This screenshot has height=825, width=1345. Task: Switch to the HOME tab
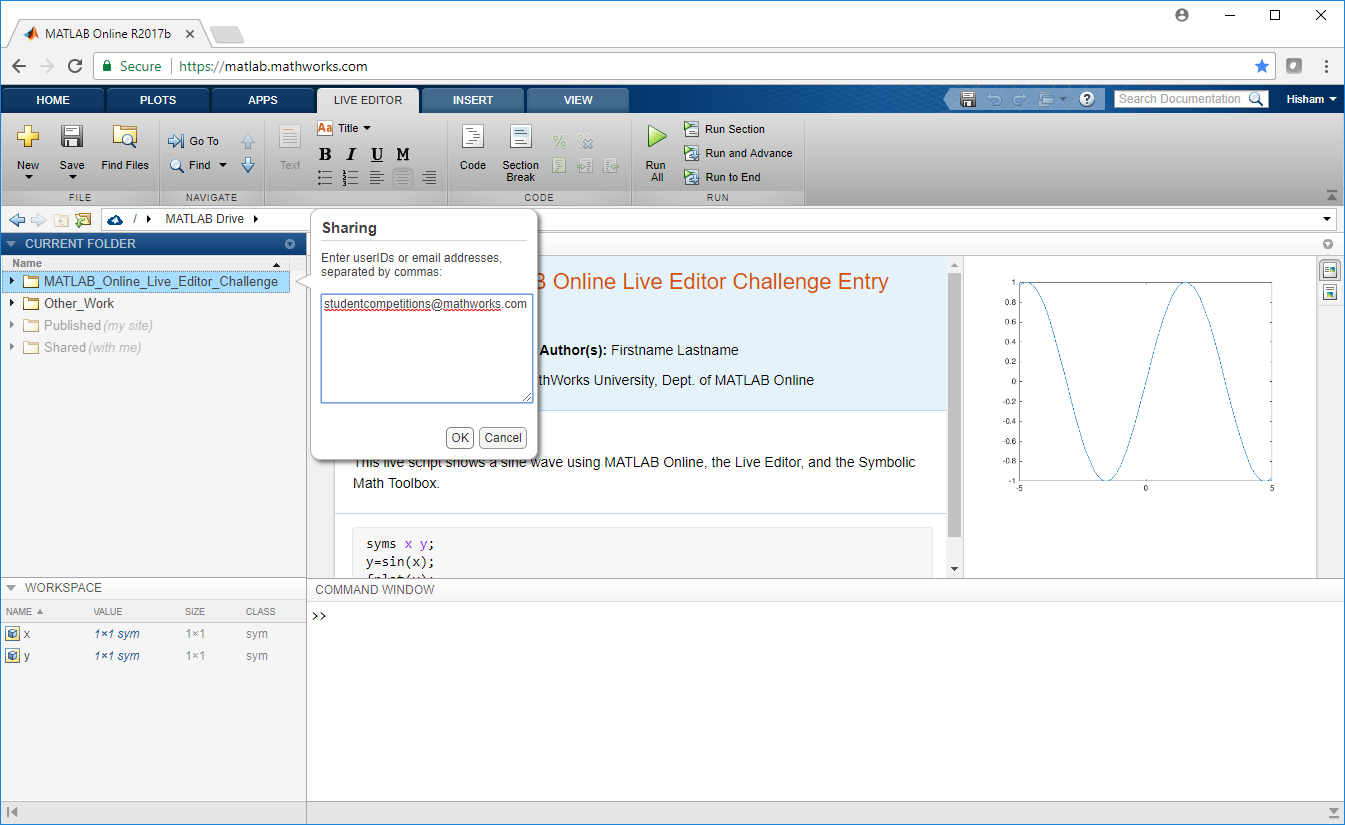[x=53, y=100]
